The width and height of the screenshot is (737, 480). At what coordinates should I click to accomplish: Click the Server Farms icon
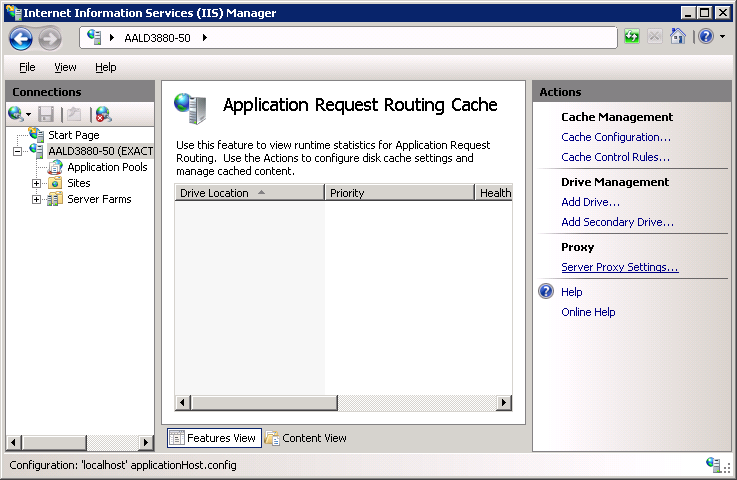tap(55, 199)
